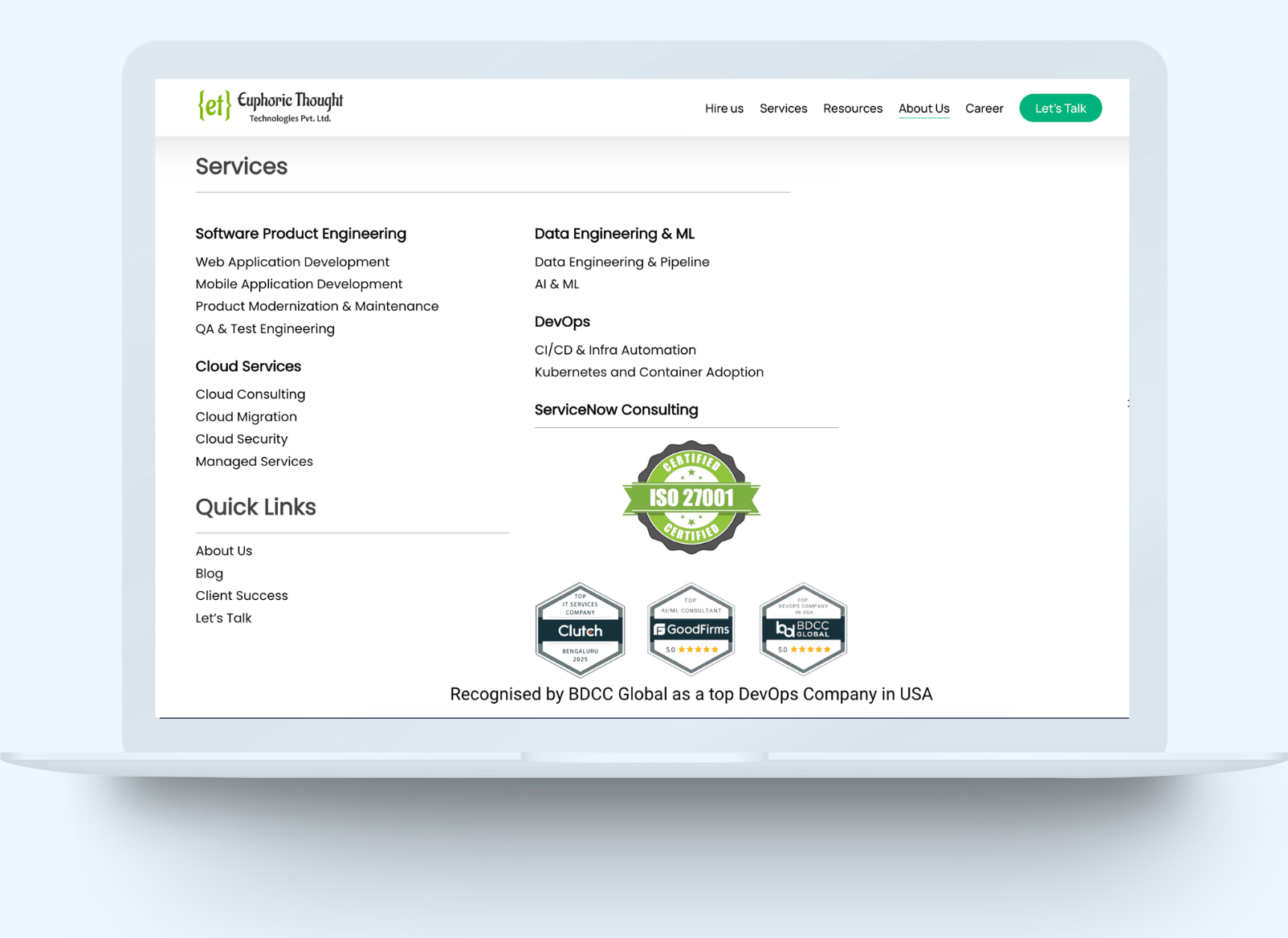Click the Euphoric Thought logo

point(270,106)
